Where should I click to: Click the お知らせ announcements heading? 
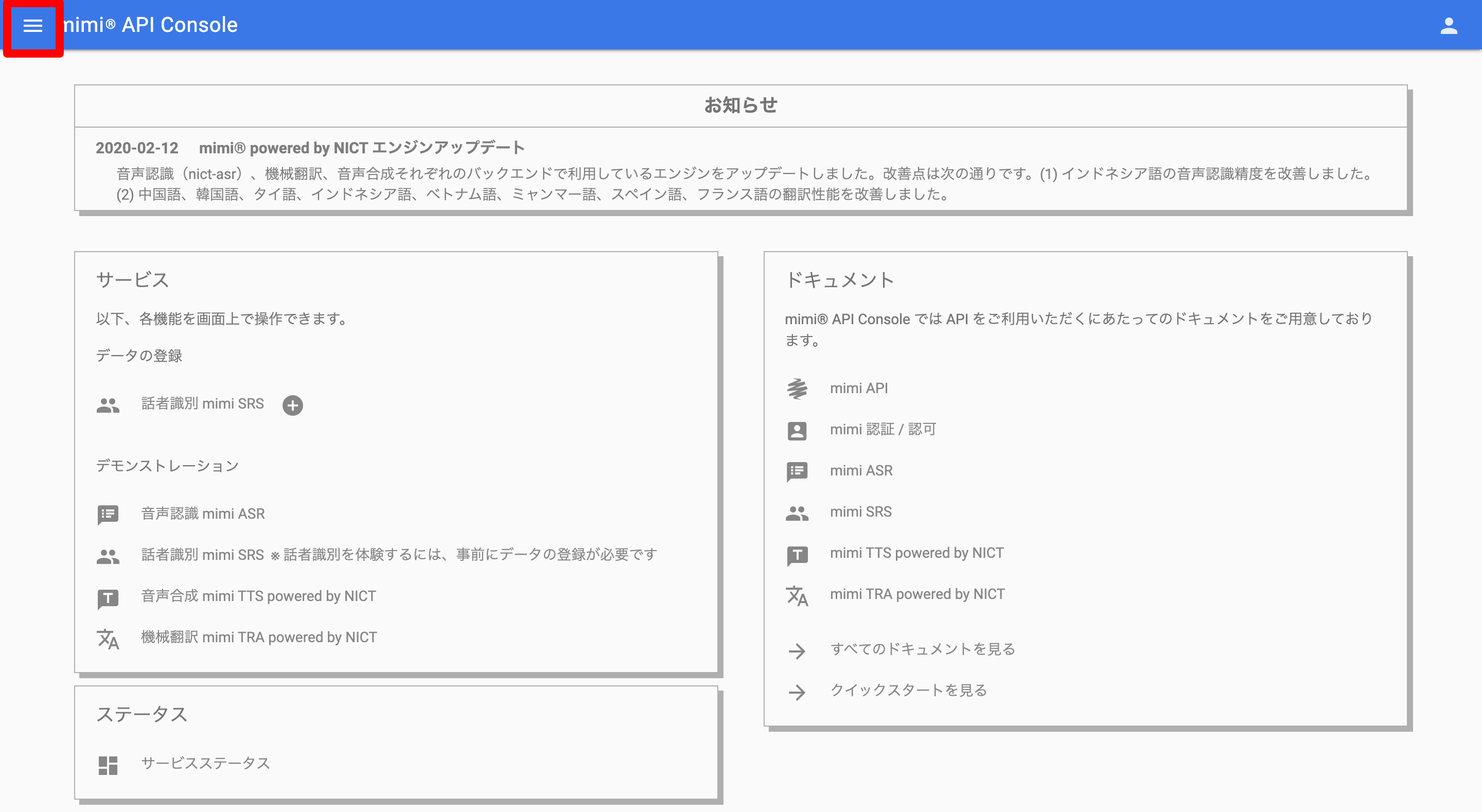[740, 105]
